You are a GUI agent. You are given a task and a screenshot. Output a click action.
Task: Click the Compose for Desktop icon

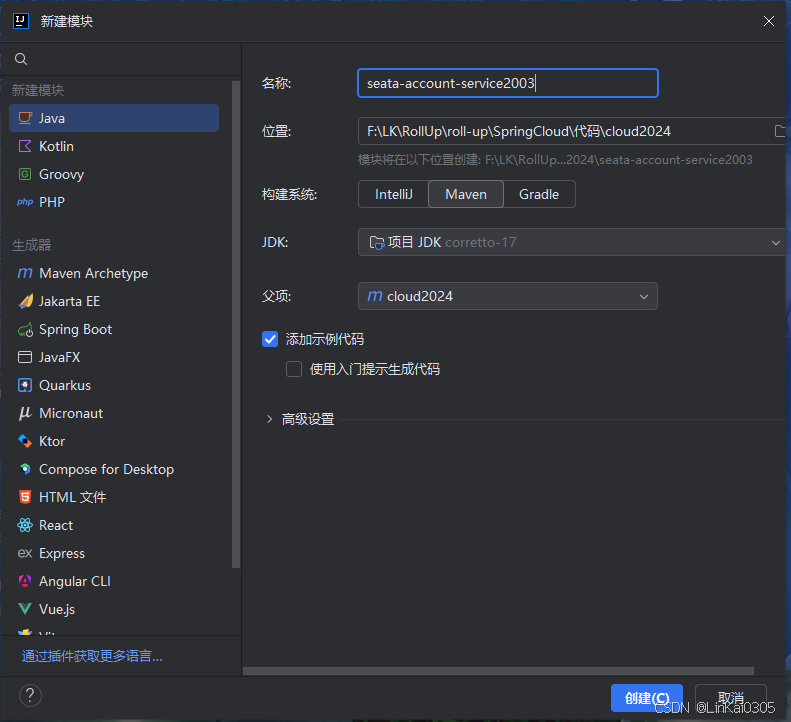click(x=25, y=469)
